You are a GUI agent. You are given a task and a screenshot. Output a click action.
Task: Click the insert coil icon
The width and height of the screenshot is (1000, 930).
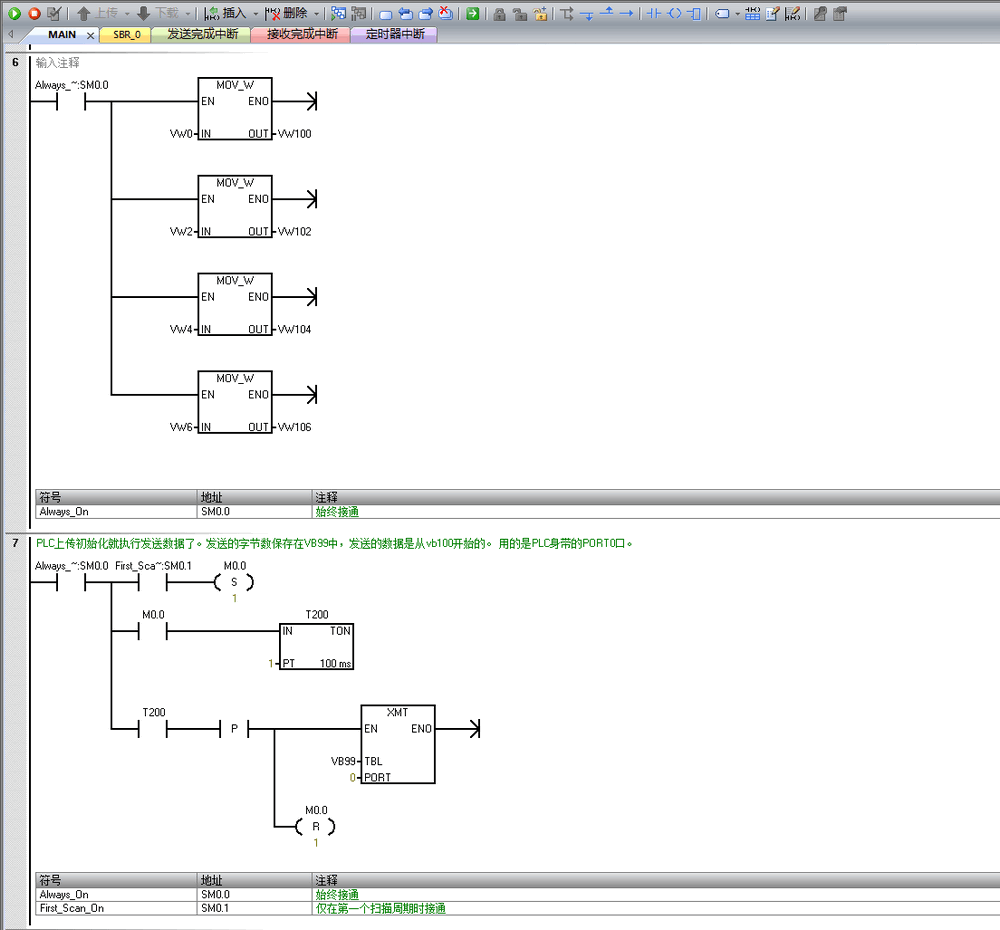[674, 14]
